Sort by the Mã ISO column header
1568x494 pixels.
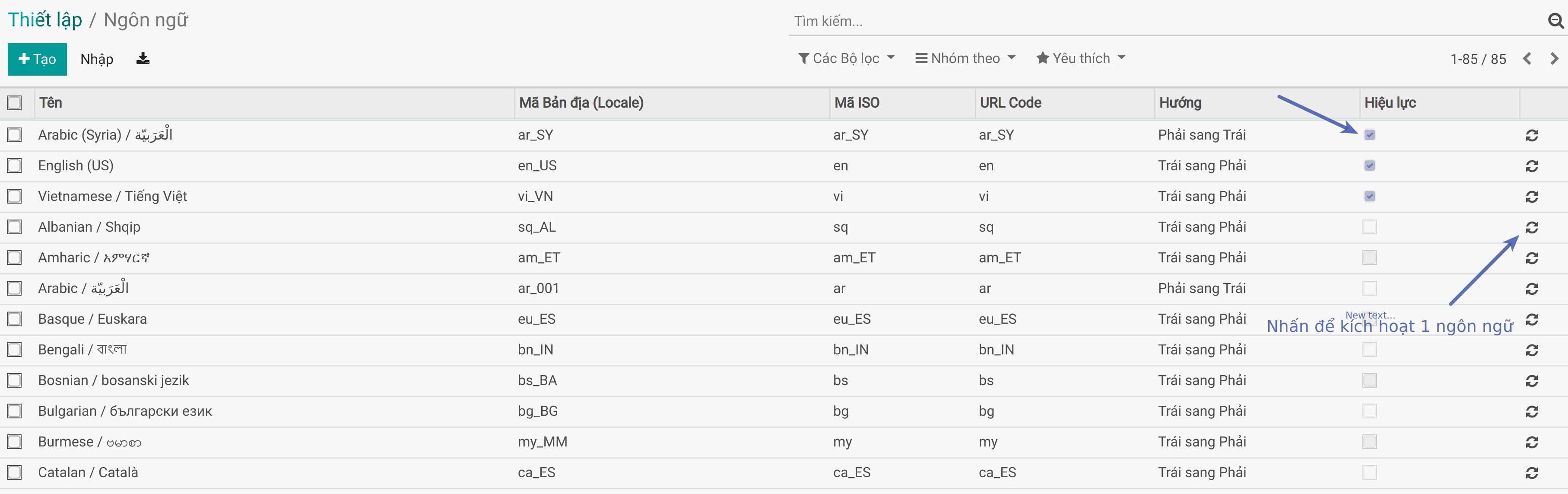[857, 103]
